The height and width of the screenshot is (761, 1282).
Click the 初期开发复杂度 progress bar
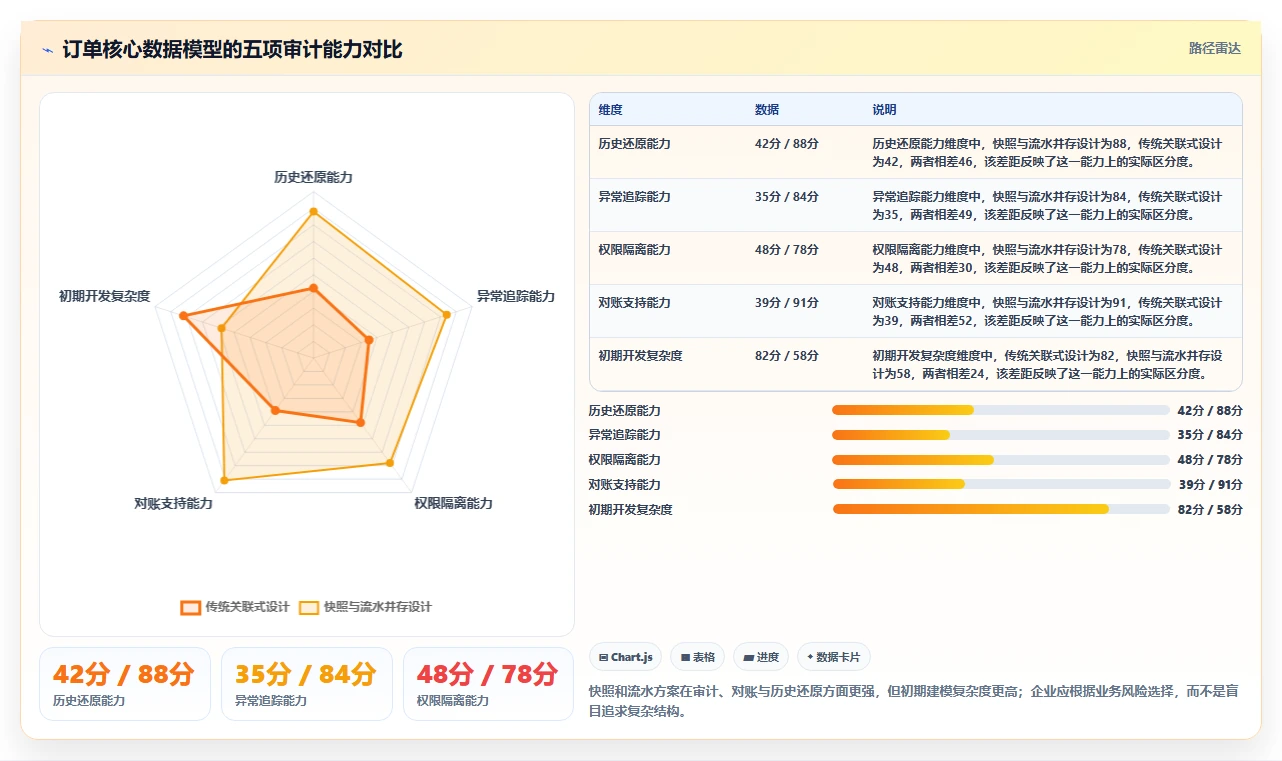click(1000, 509)
